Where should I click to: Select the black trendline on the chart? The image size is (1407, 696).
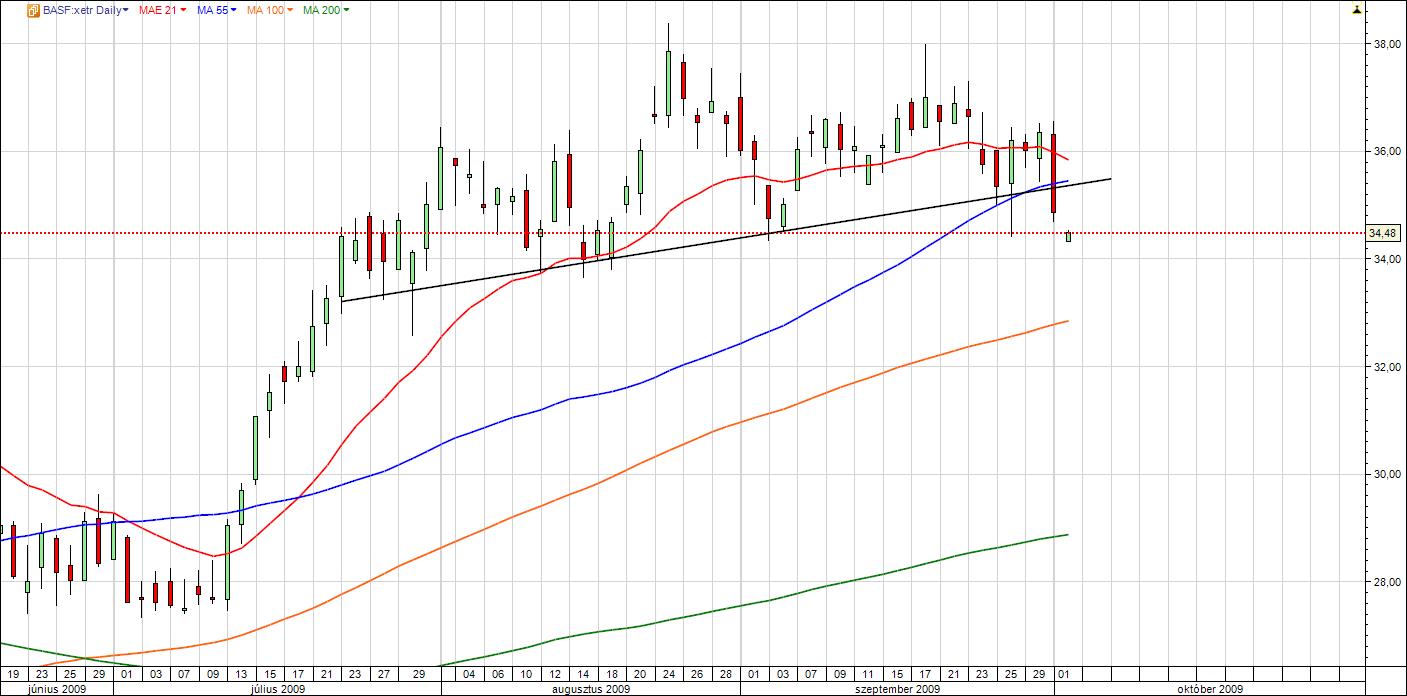(x=726, y=240)
